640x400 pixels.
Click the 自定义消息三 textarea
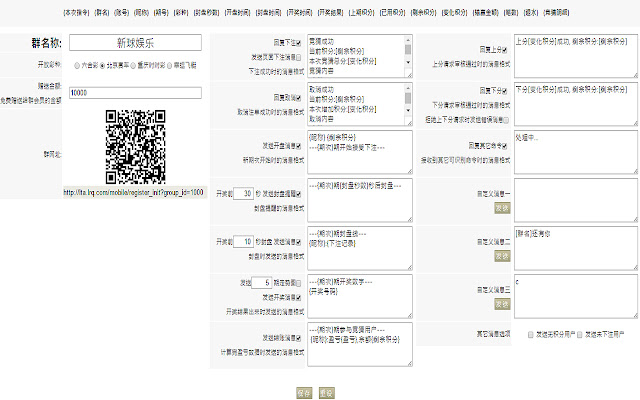(576, 296)
